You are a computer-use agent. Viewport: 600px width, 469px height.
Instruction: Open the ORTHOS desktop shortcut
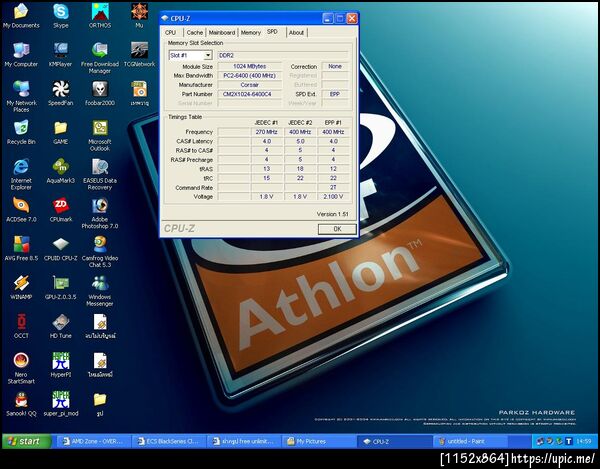point(100,15)
